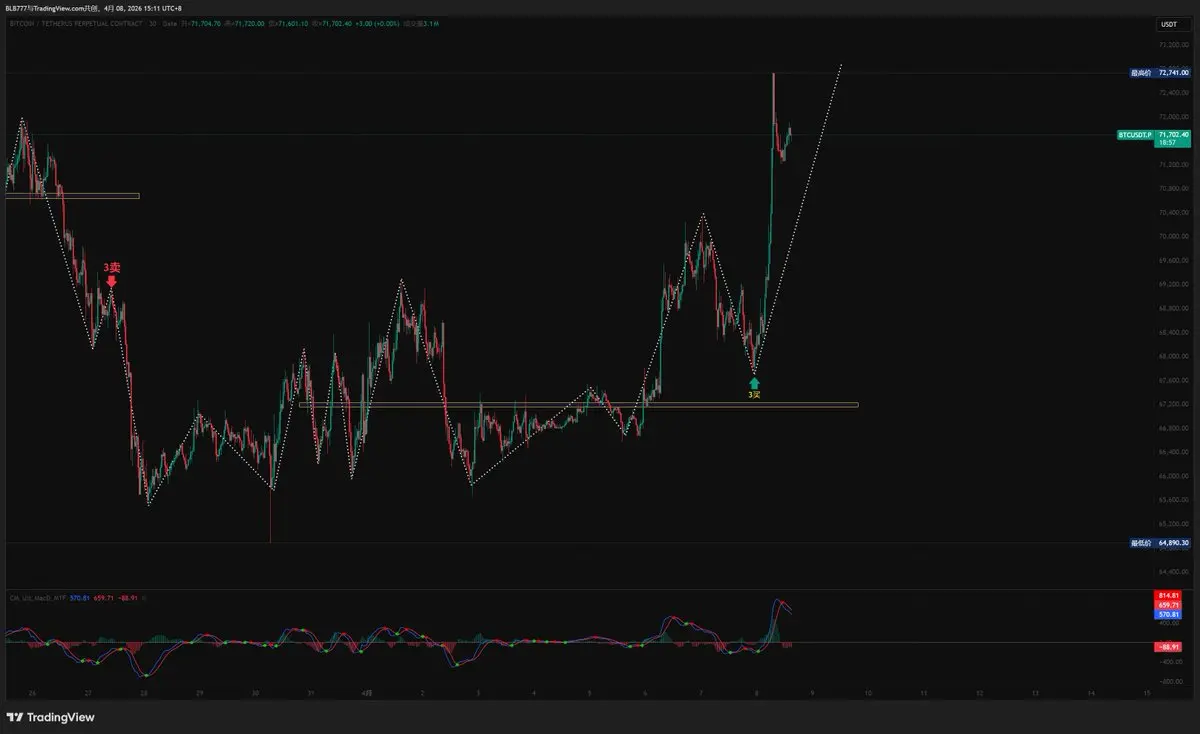Click the 28 date on the time axis
Screen dimensions: 1200x734
coord(143,692)
